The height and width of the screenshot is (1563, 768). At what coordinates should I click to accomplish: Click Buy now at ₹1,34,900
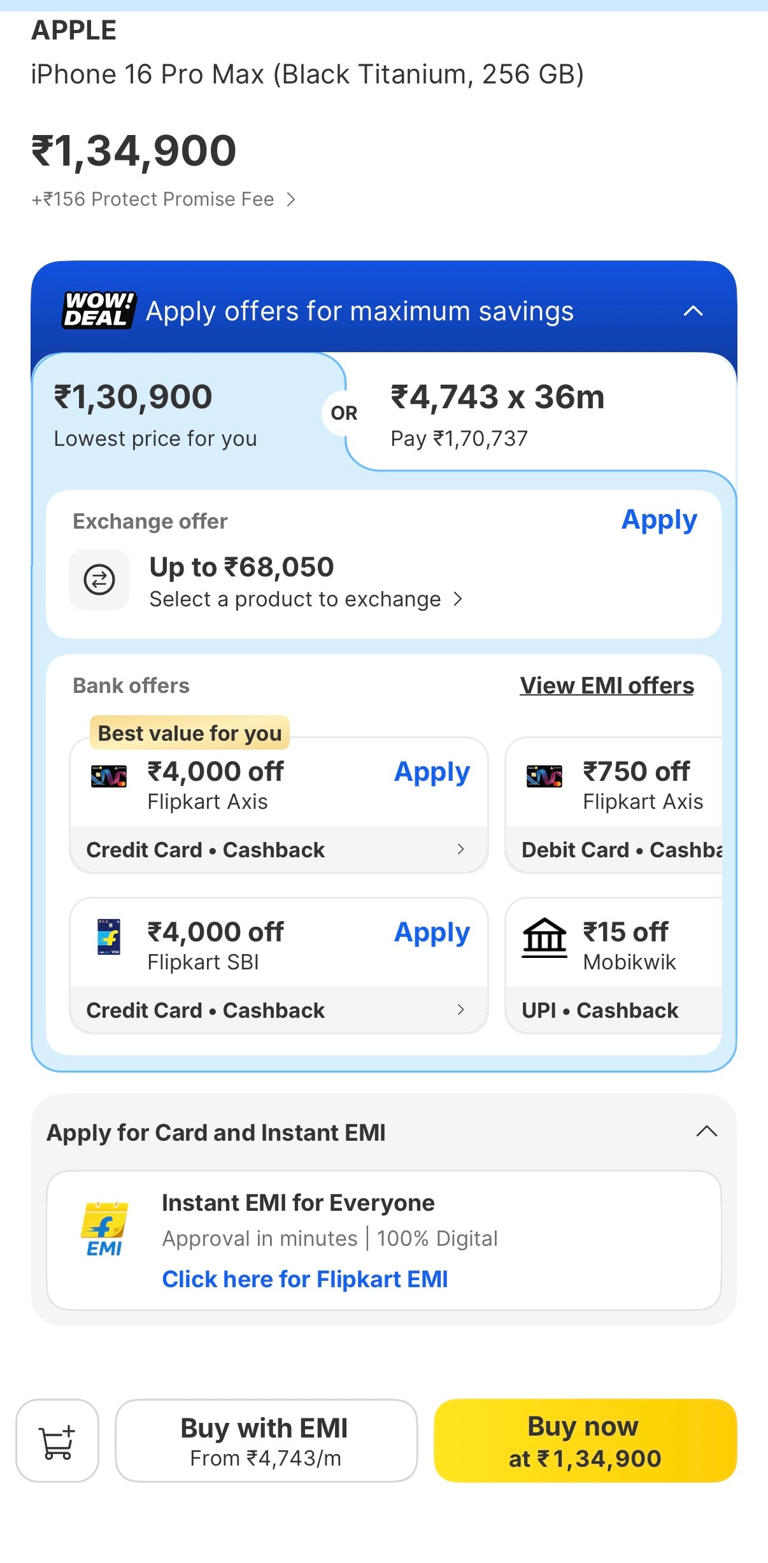coord(584,1440)
